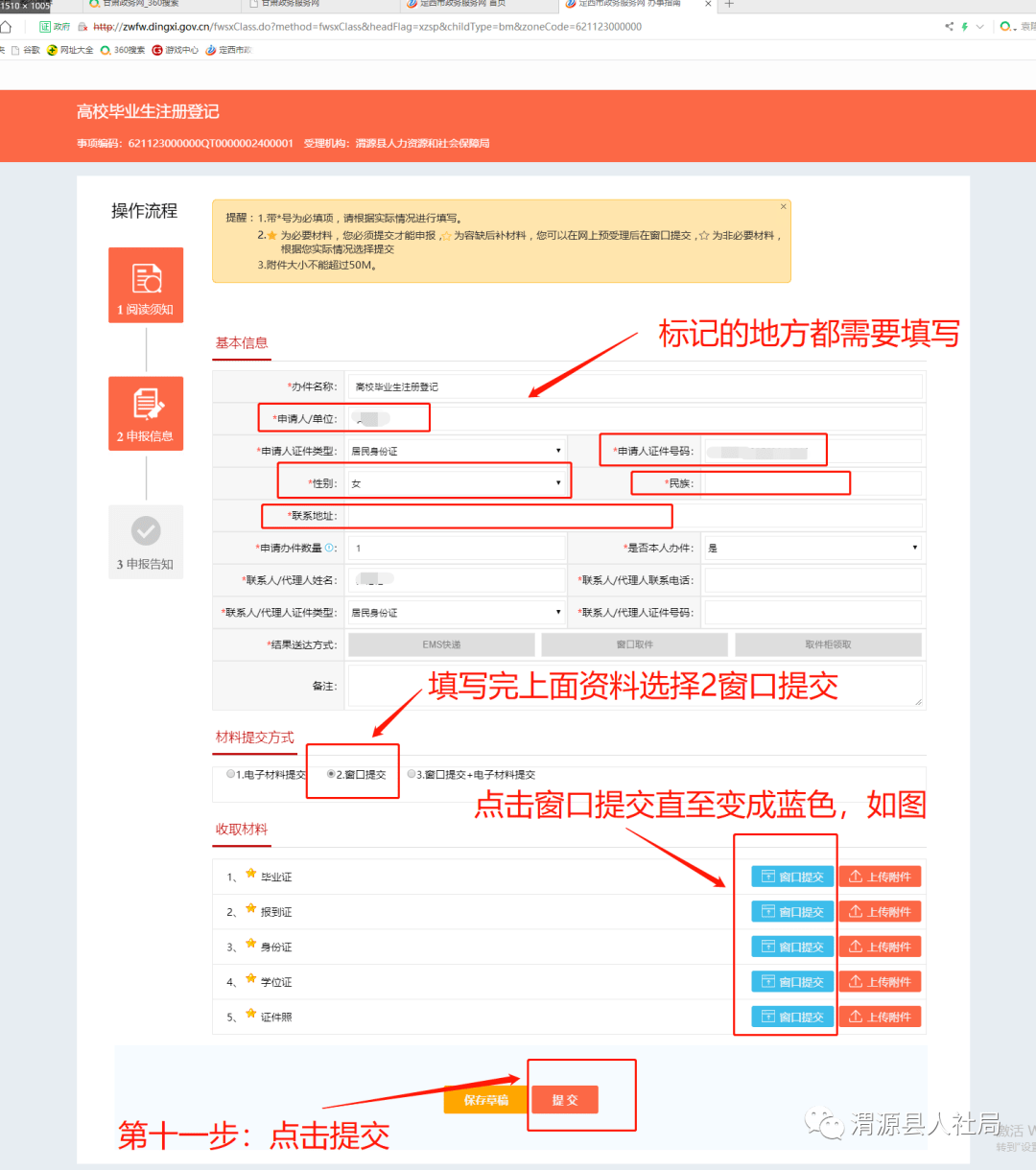Click the 申请人证件号码 input field
Viewport: 1036px width, 1170px height.
coord(812,452)
